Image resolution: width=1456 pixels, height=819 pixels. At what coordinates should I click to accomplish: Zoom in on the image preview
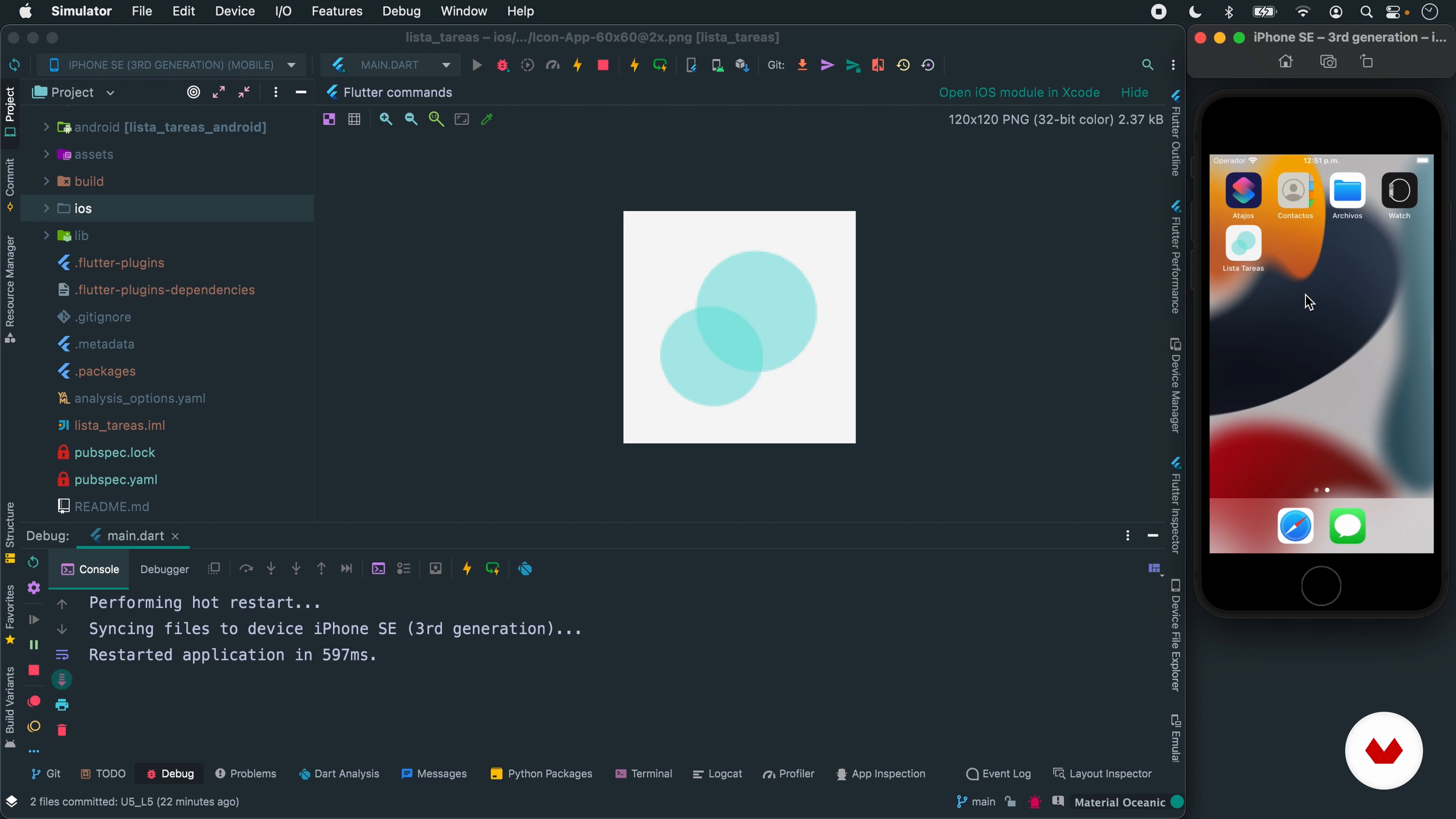coord(386,119)
